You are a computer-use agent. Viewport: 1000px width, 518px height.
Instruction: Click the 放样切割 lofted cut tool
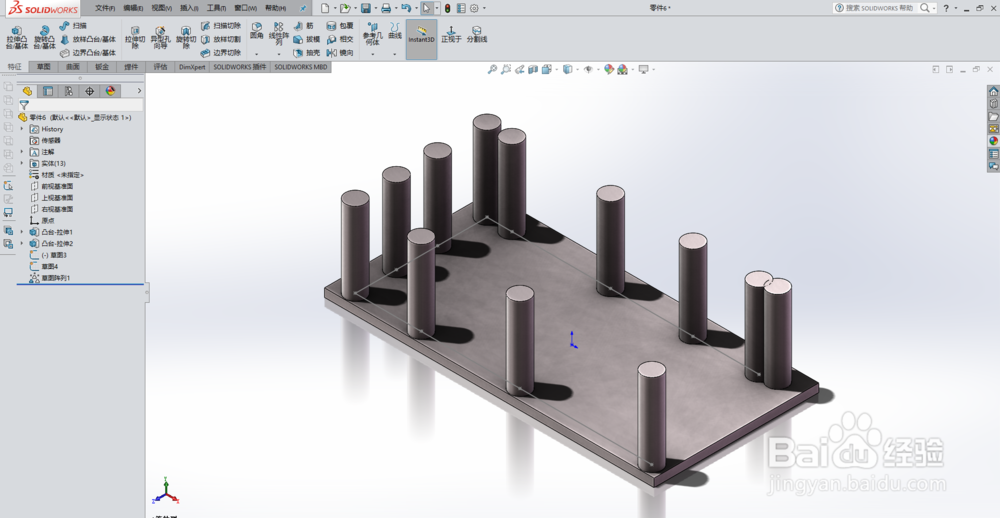(x=221, y=39)
